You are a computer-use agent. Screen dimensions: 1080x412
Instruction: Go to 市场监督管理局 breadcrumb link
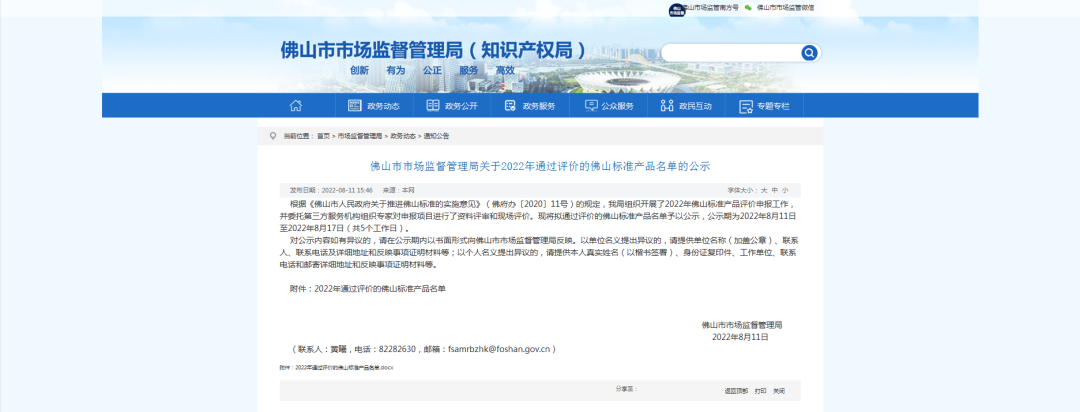(360, 136)
